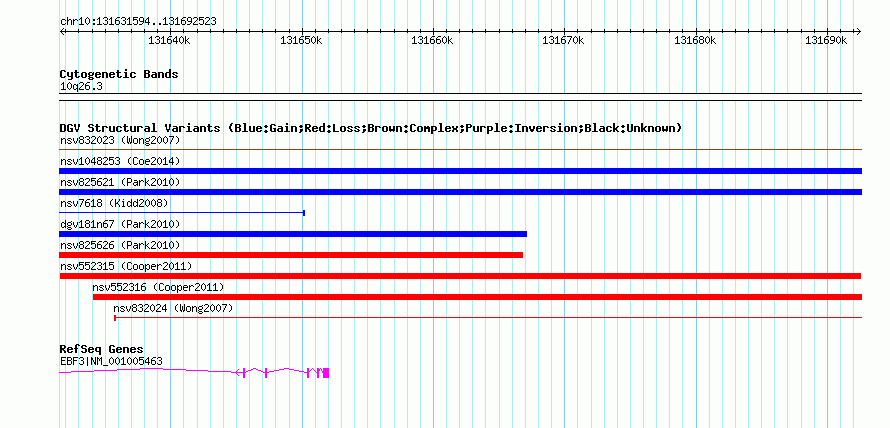Select the nsv1048253 (Coe2014) blue gain bar

point(460,171)
